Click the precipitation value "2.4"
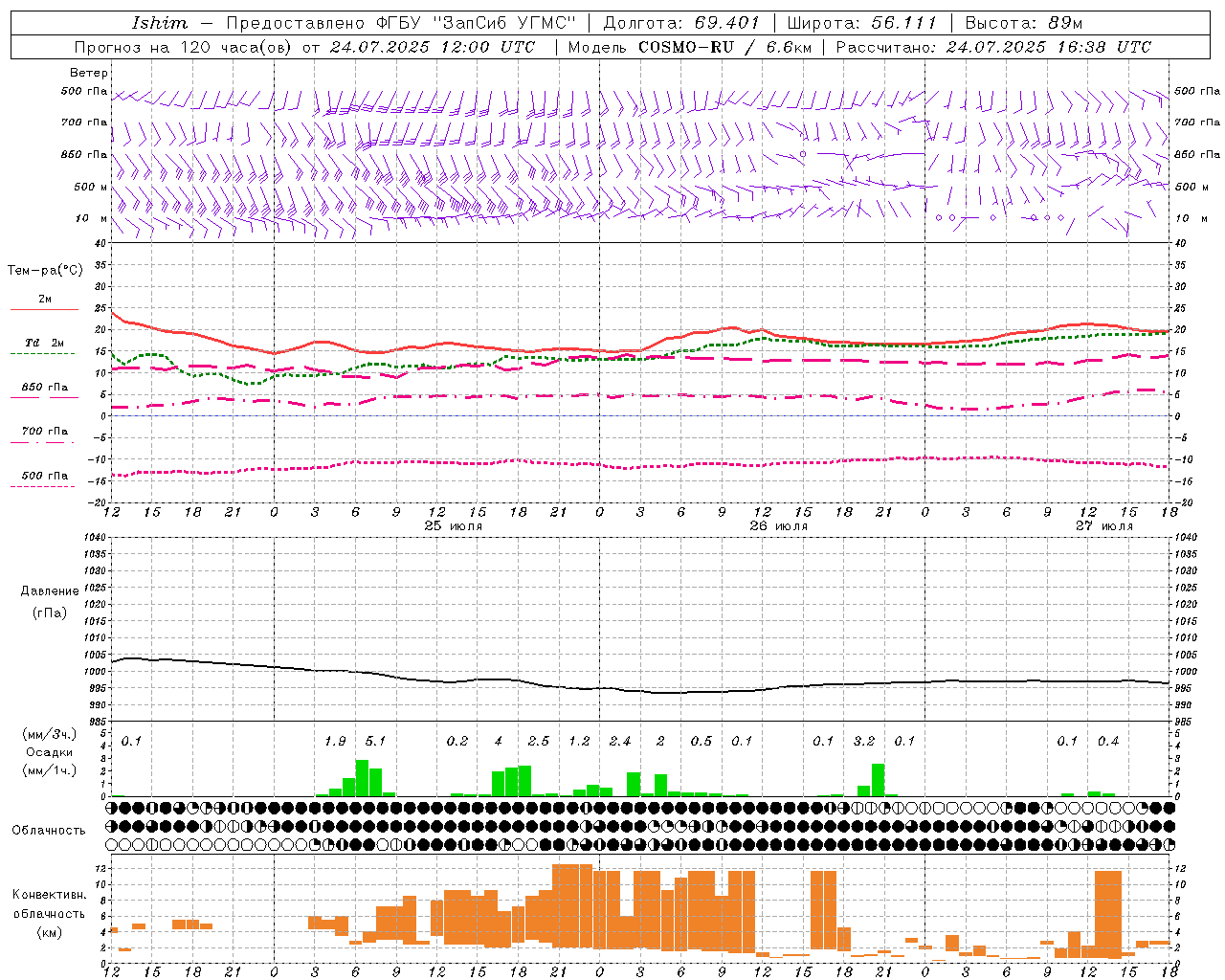This screenshot has height=980, width=1225. point(620,741)
